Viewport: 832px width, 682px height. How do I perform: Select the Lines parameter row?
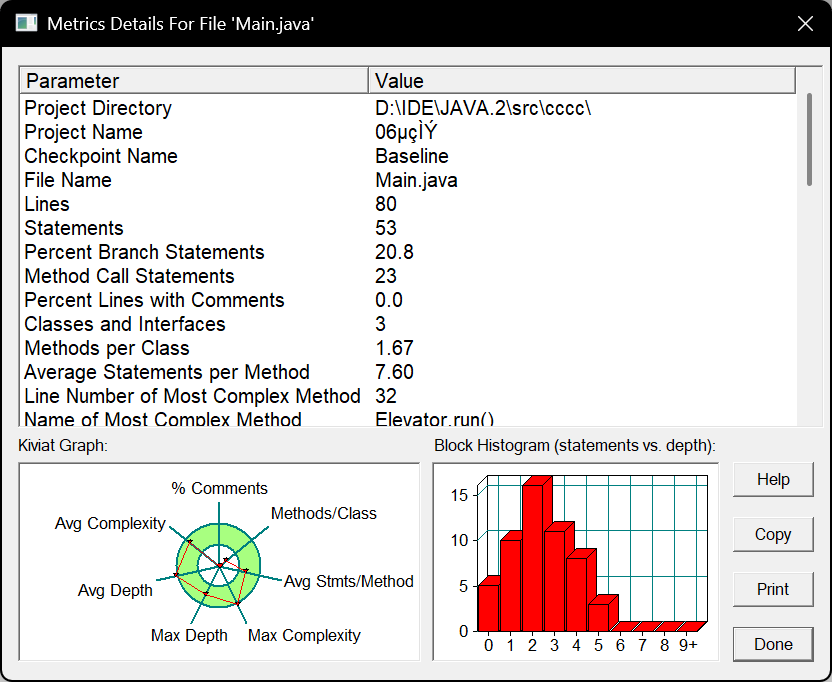(x=408, y=204)
